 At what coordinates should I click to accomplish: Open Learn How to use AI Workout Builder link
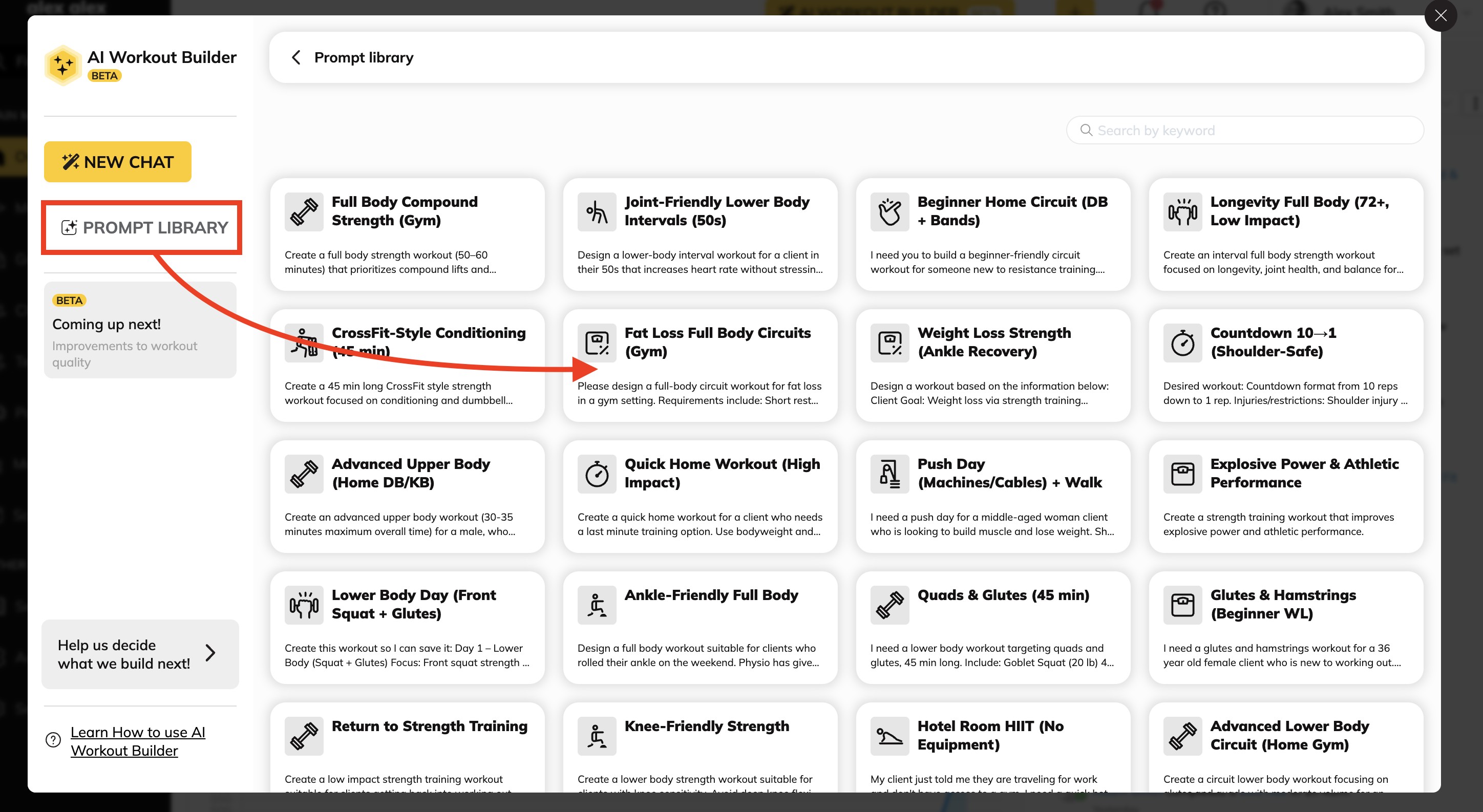click(x=138, y=741)
